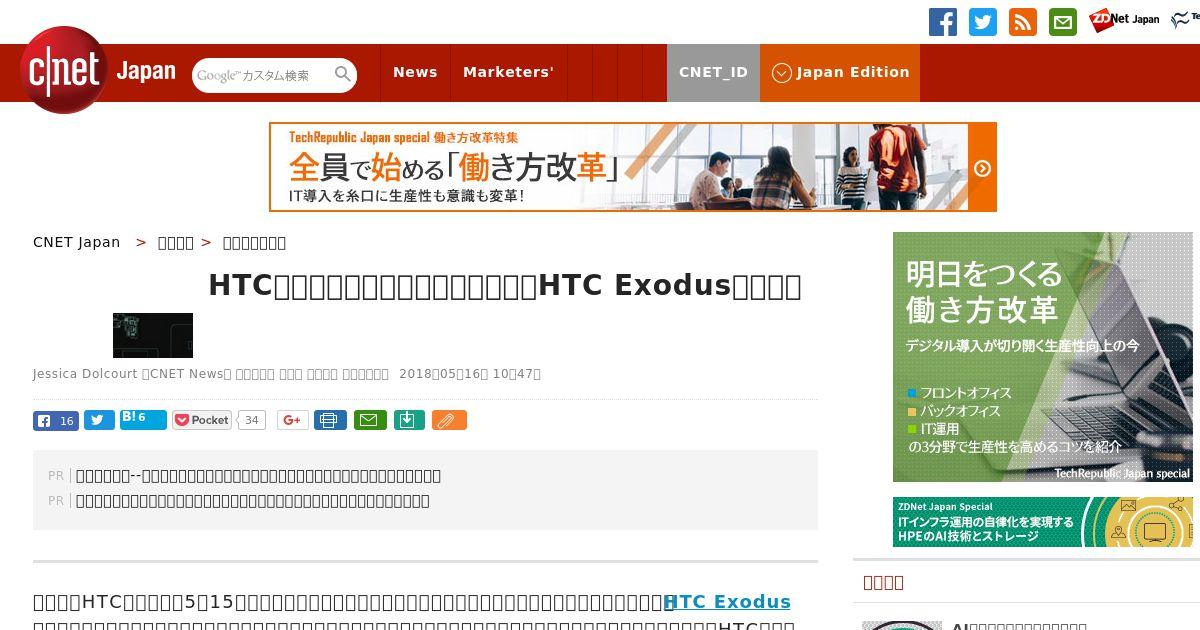This screenshot has height=630, width=1200.
Task: Open the Twitter icon in top bar
Action: coord(983,22)
